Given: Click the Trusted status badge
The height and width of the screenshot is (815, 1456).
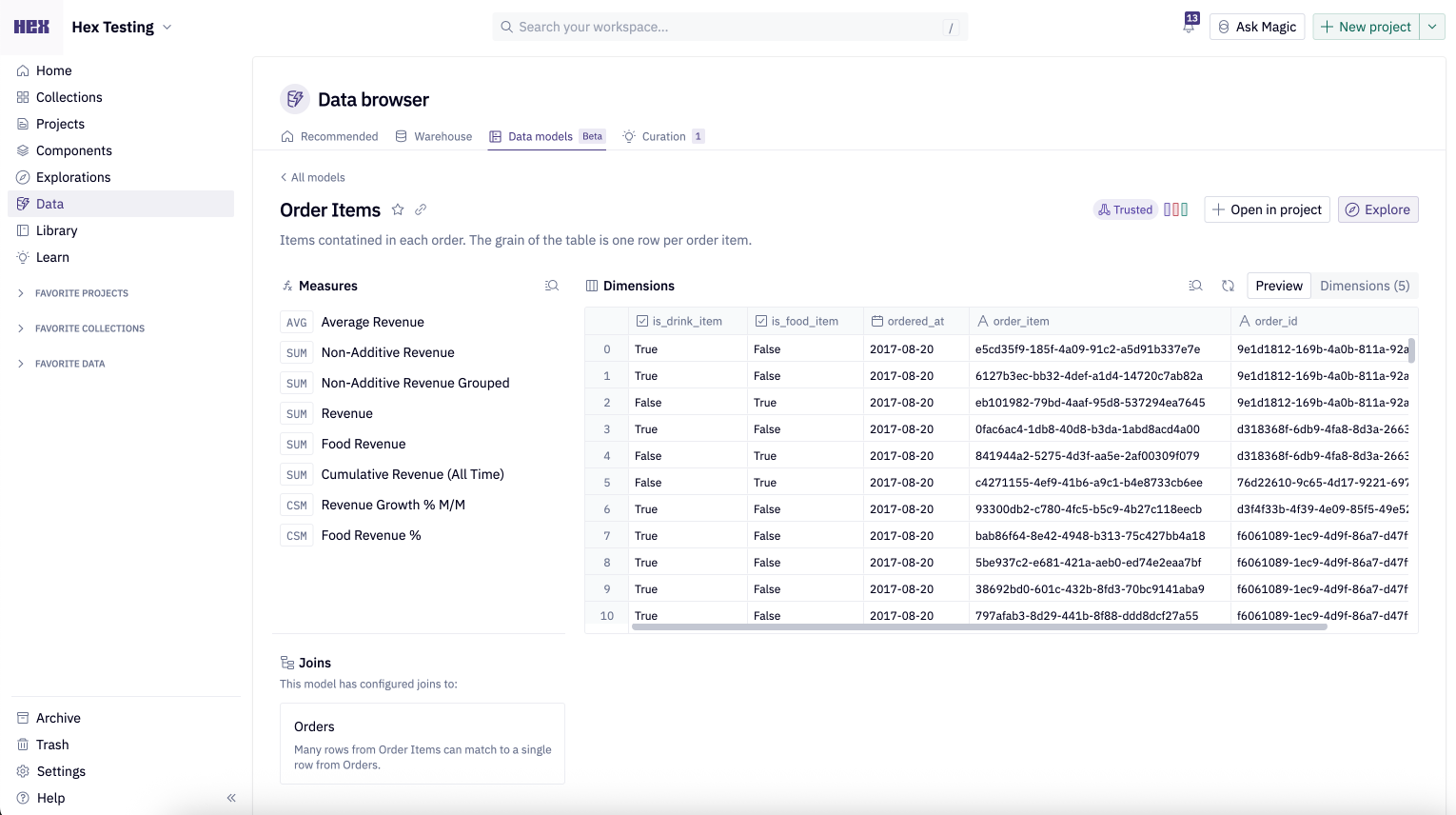Looking at the screenshot, I should (x=1125, y=209).
